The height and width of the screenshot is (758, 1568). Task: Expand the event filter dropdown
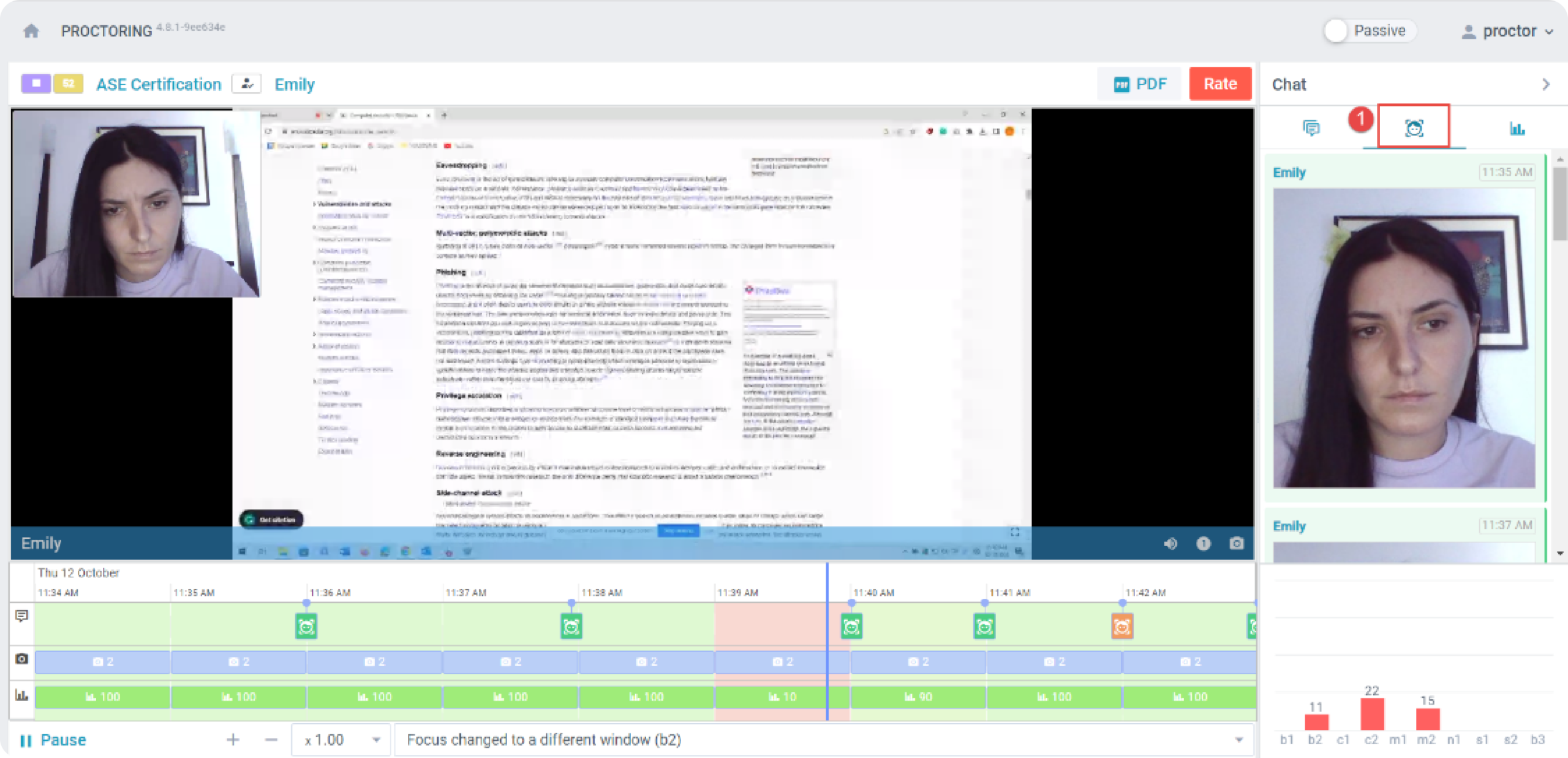coord(1238,740)
